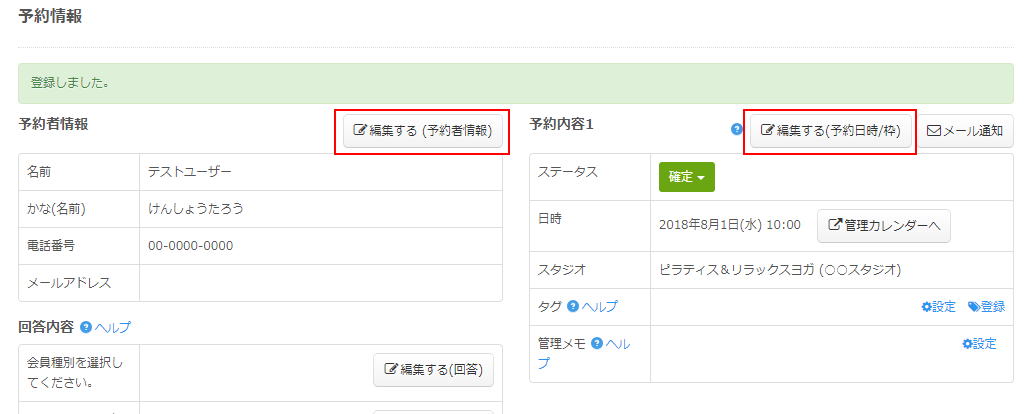The image size is (1025, 414).
Task: Click the reservation date 2018年8月1日(水) 10:00
Action: [x=729, y=226]
